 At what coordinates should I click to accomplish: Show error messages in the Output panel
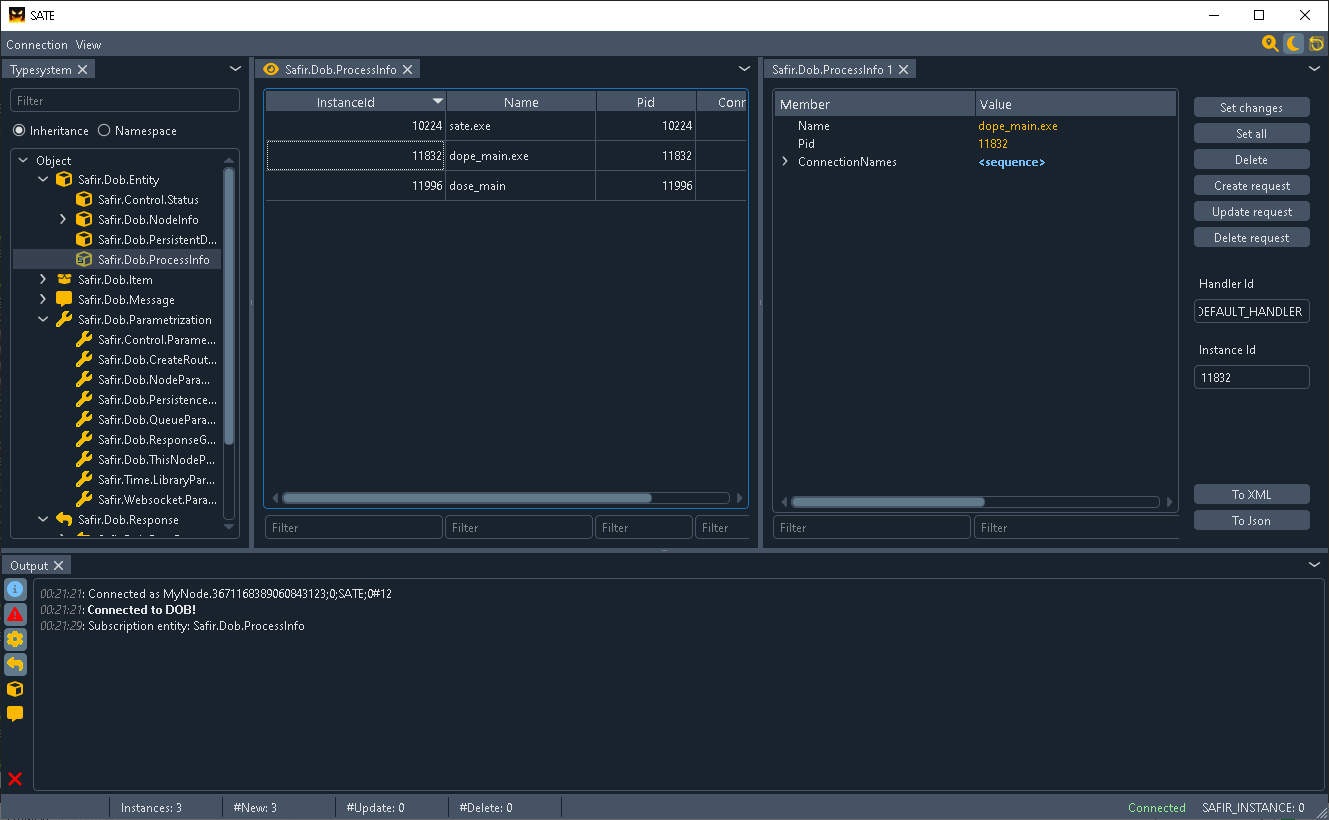click(14, 614)
